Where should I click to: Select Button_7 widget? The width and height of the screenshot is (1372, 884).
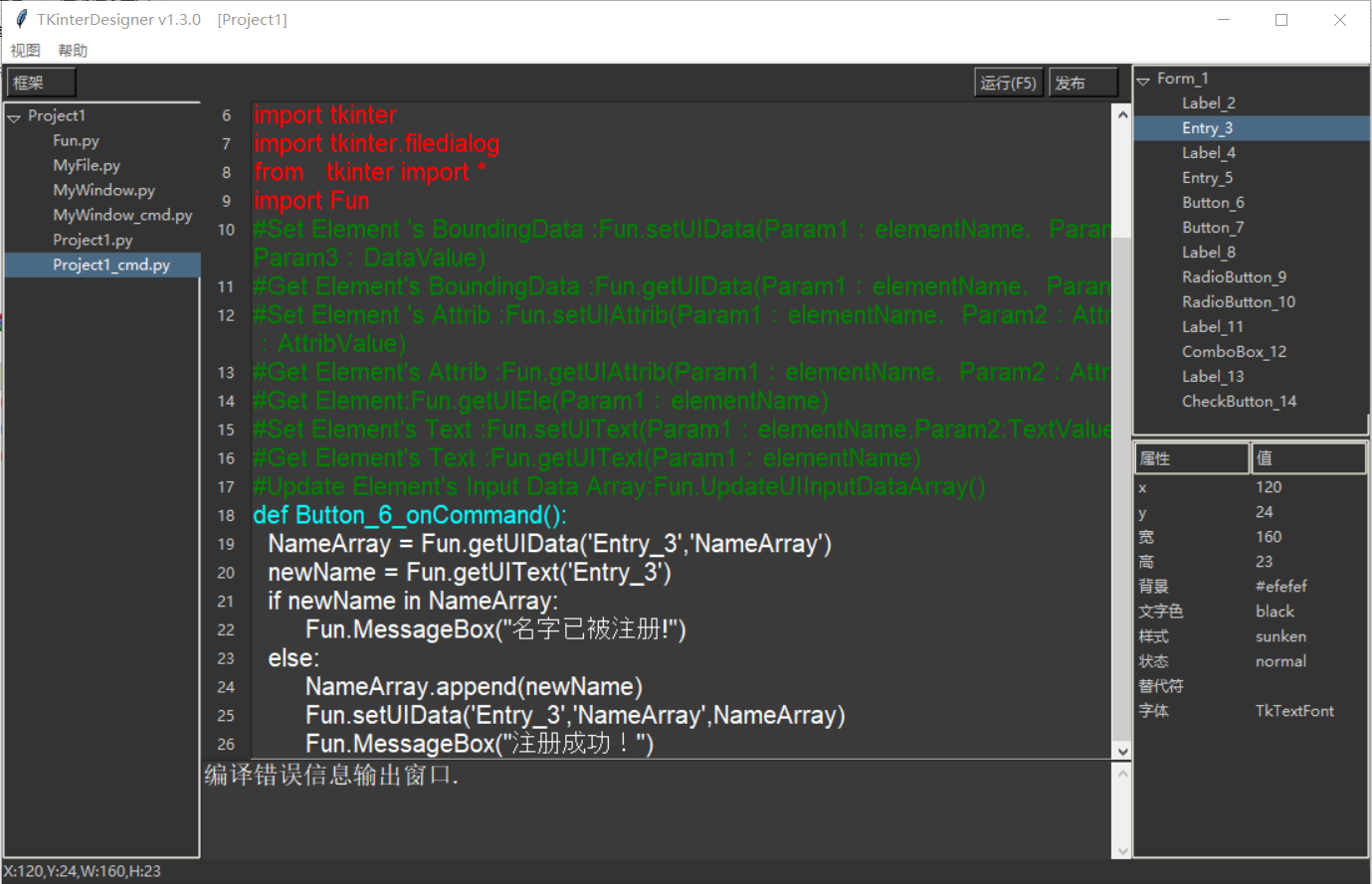coord(1213,228)
